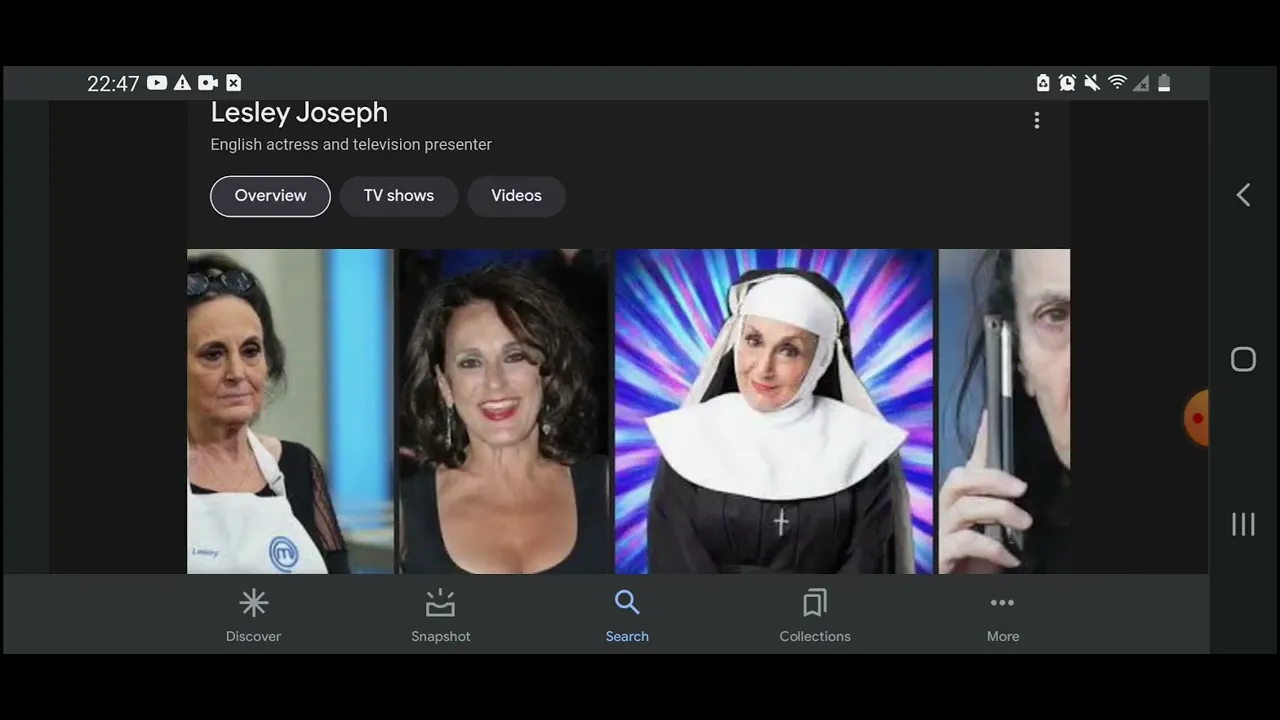Viewport: 1280px width, 720px height.
Task: Tap the red floating recorder bubble
Action: [1196, 418]
